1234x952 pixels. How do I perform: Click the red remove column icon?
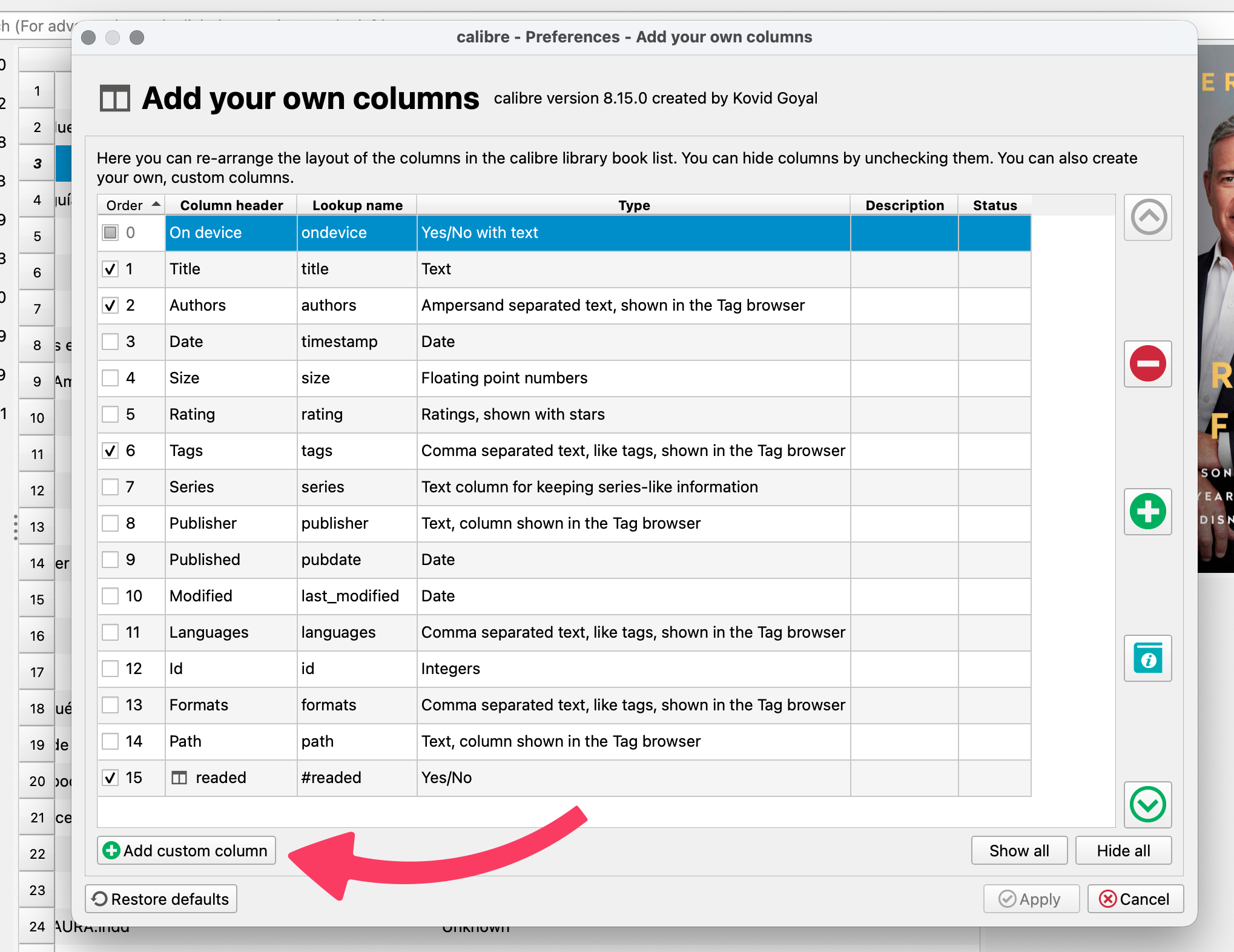pyautogui.click(x=1148, y=364)
